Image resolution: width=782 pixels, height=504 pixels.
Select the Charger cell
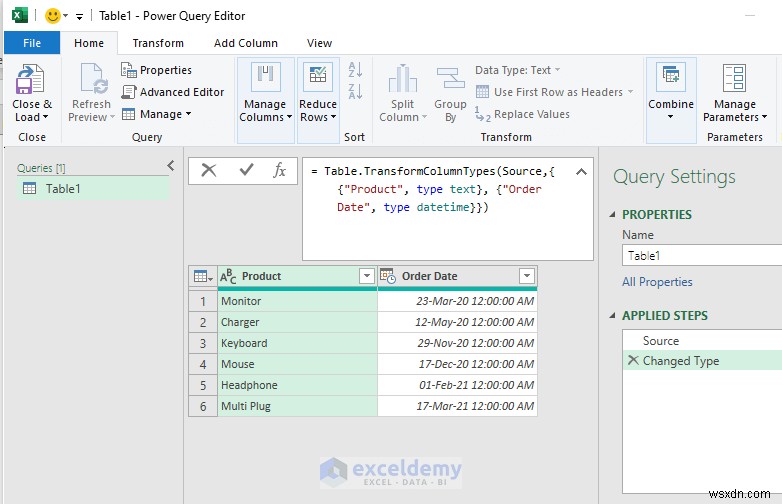297,322
